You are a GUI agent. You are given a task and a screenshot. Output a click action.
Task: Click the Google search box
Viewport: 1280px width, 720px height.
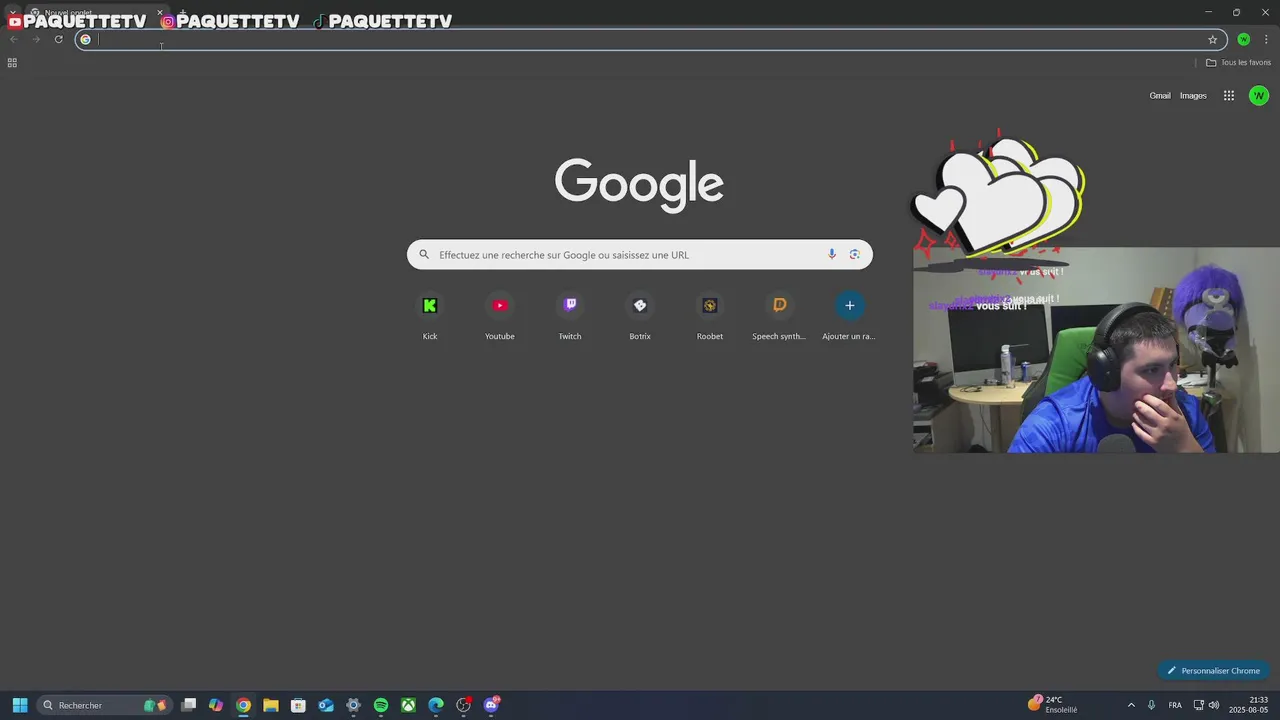click(x=640, y=255)
